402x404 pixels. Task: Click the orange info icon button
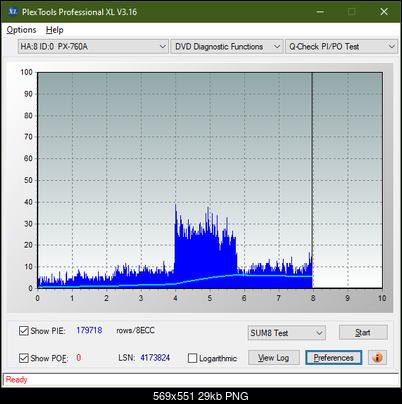377,358
